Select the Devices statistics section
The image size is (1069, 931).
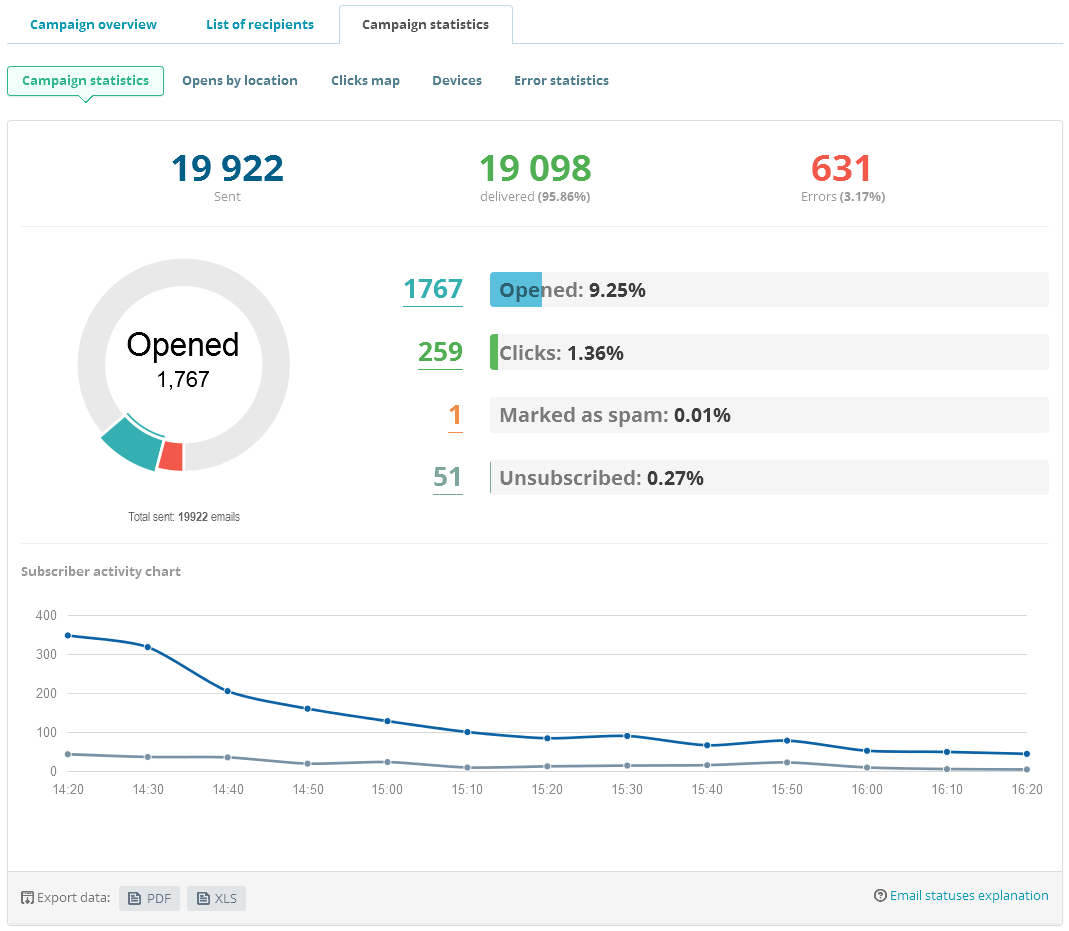tap(457, 80)
